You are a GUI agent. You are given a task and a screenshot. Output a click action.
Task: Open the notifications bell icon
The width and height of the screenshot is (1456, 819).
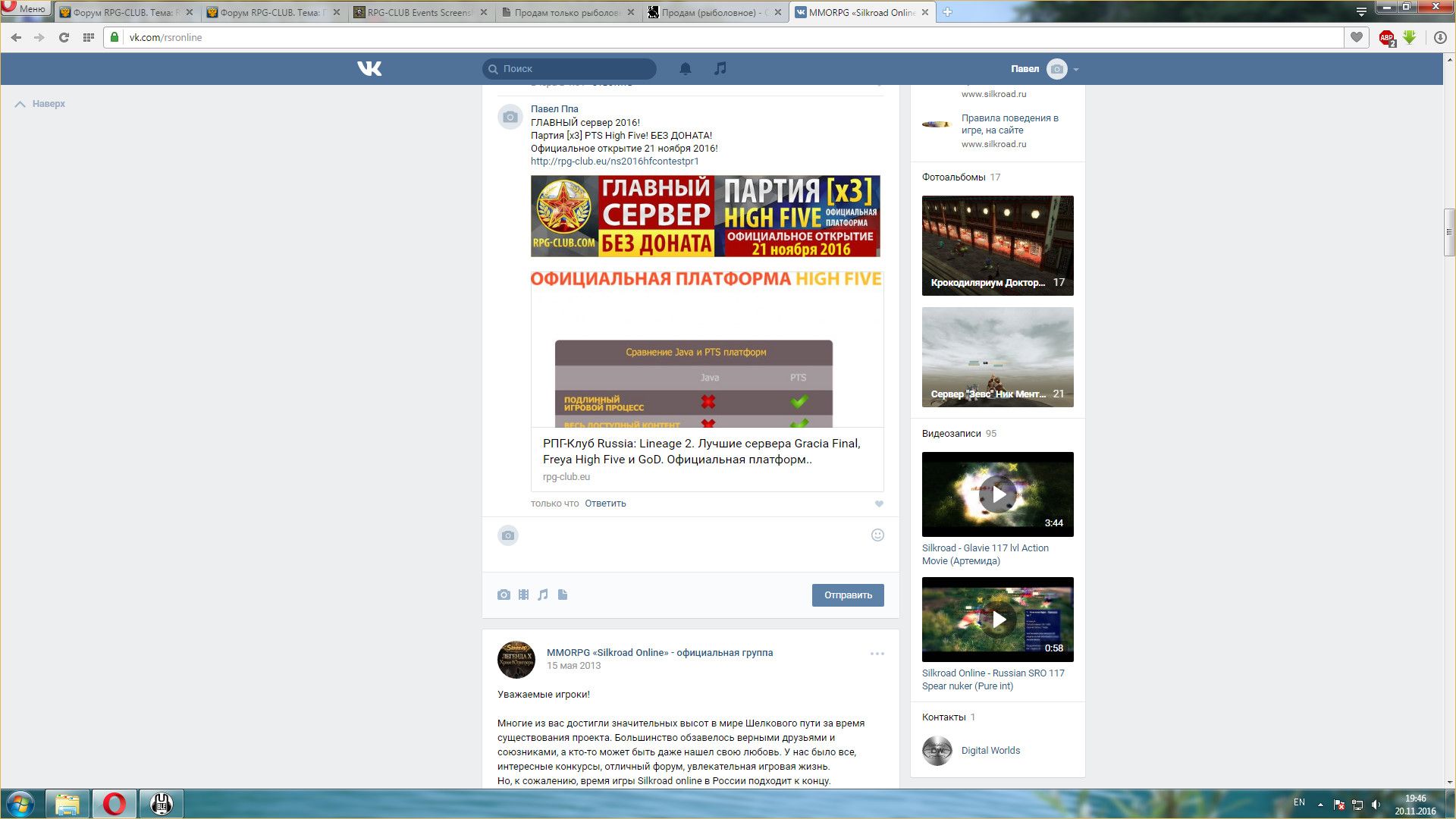(x=686, y=68)
